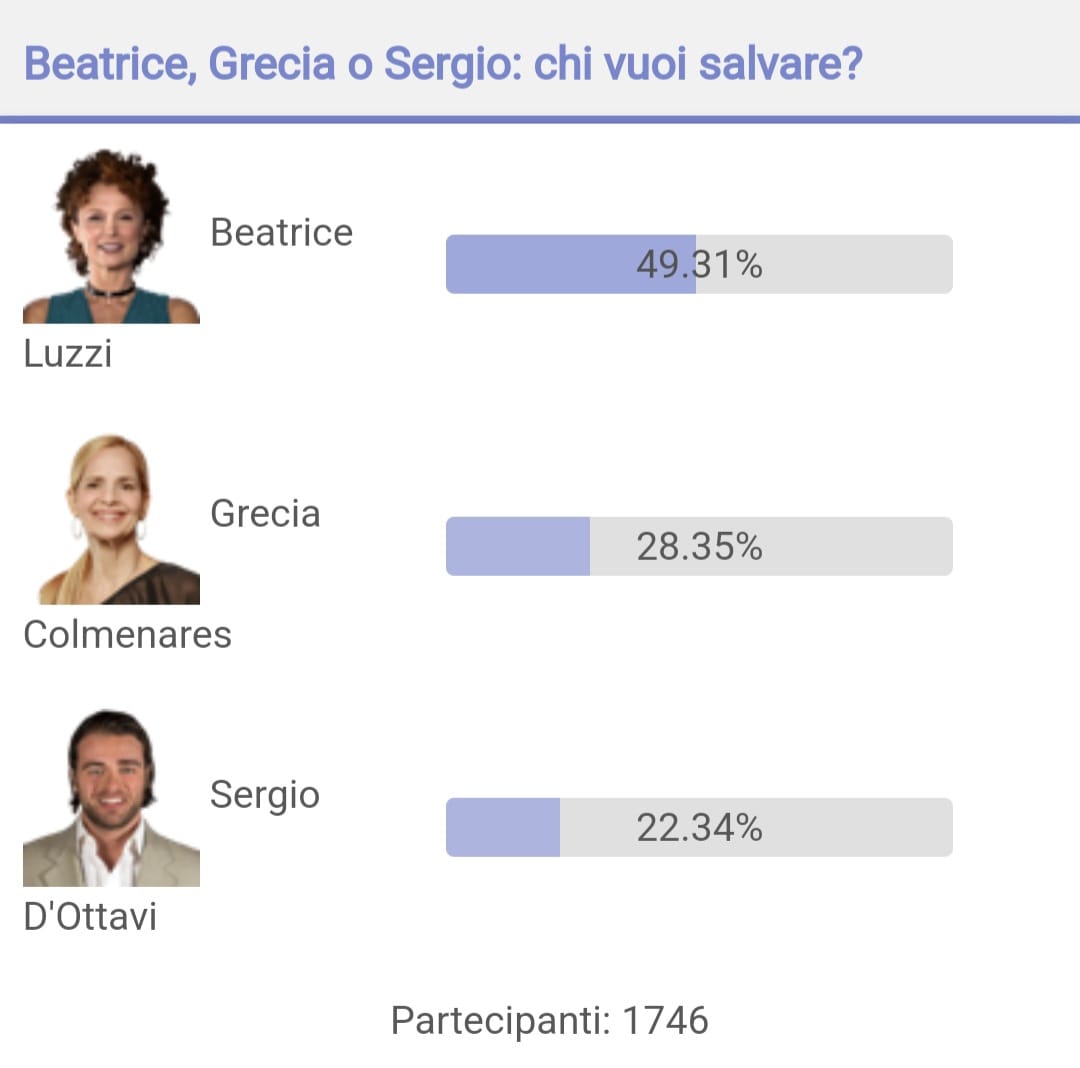Select the Beatrice Luzzi photo thumbnail

pos(112,235)
